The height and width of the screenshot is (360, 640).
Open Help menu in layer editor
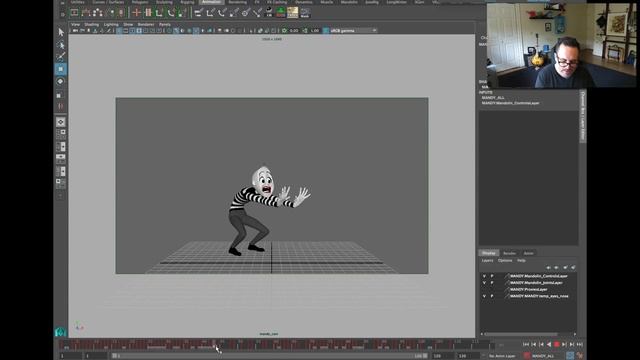click(x=521, y=260)
